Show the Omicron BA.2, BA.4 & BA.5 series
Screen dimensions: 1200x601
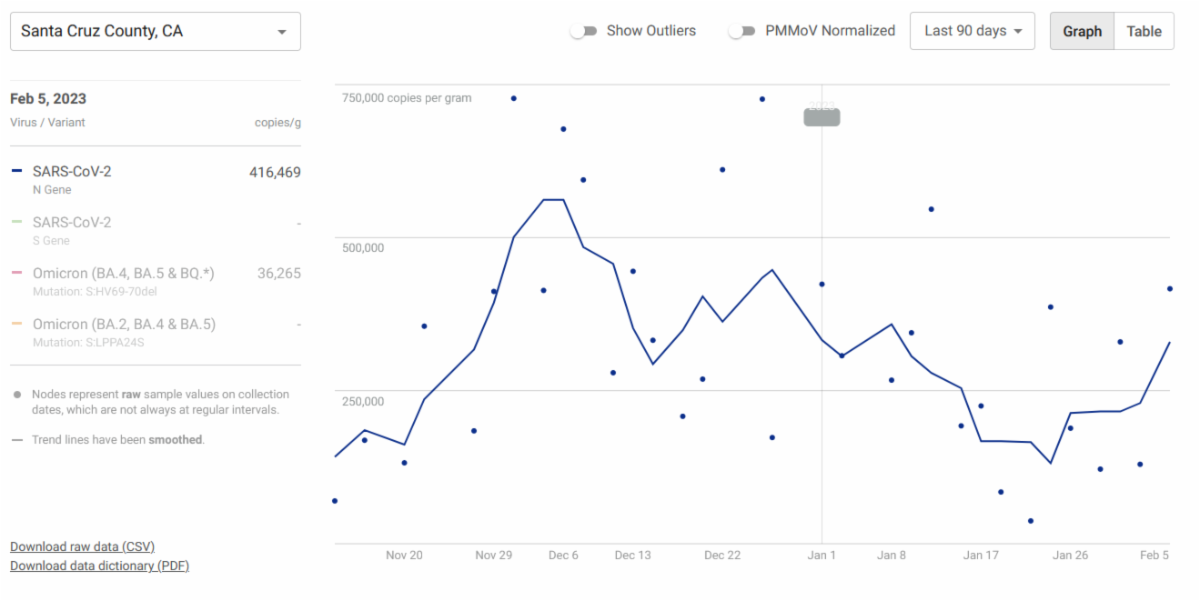124,325
